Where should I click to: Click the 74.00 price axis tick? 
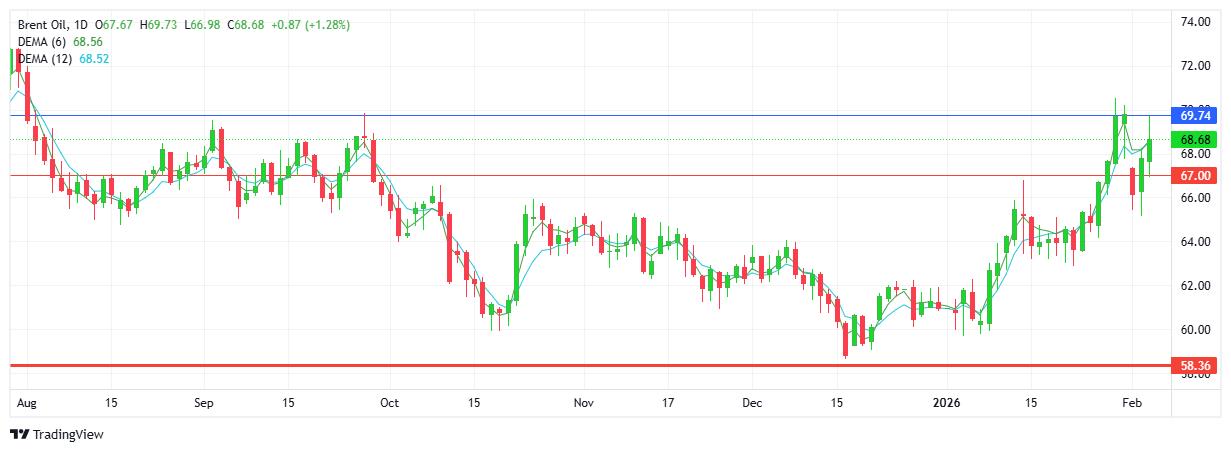[x=1196, y=22]
